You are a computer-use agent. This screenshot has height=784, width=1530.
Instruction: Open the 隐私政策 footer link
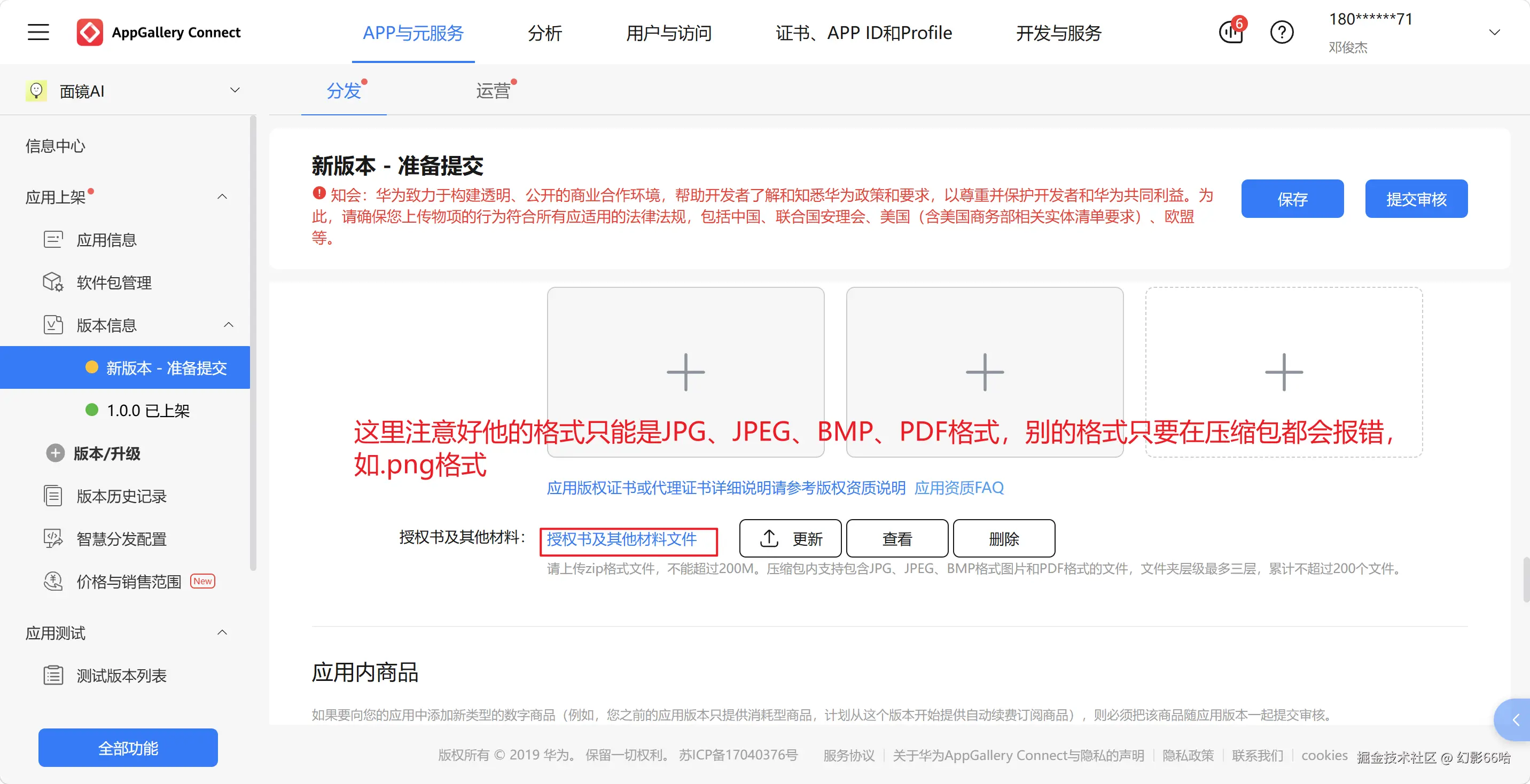pyautogui.click(x=1188, y=755)
